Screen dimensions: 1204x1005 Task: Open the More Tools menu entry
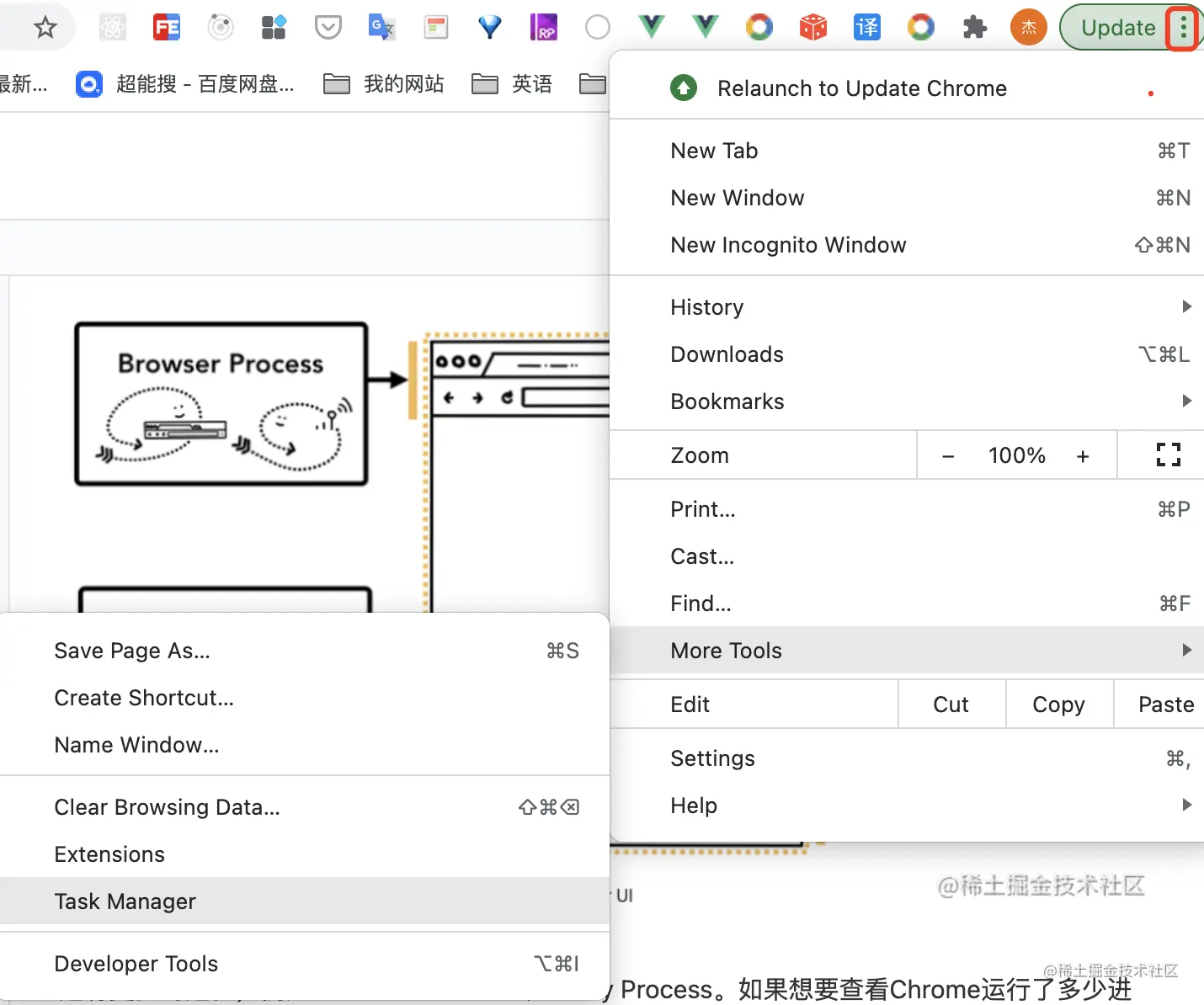[x=907, y=651]
